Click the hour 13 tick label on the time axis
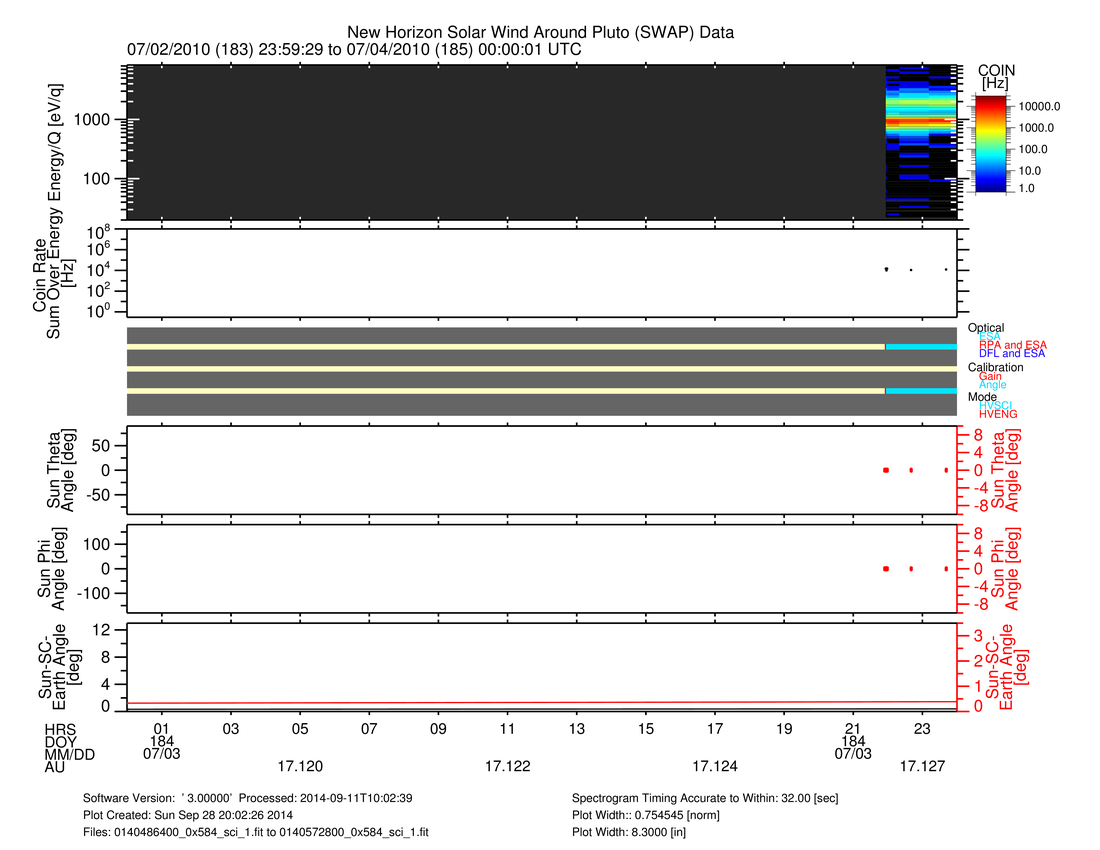 pos(576,727)
